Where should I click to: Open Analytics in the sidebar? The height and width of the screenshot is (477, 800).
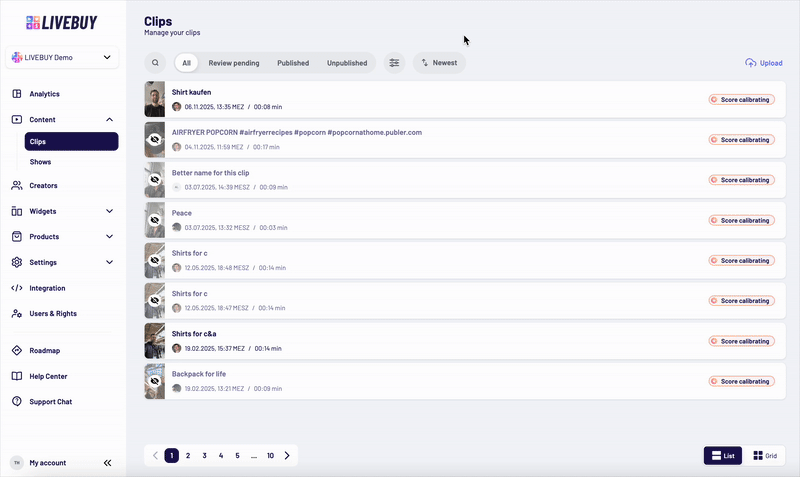pyautogui.click(x=44, y=94)
